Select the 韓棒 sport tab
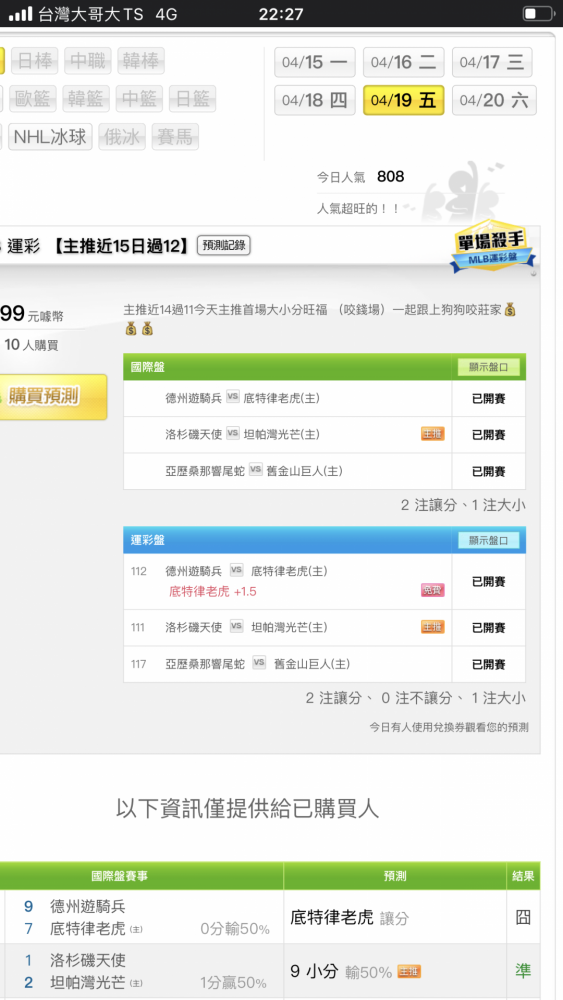563x1000 pixels. 140,61
